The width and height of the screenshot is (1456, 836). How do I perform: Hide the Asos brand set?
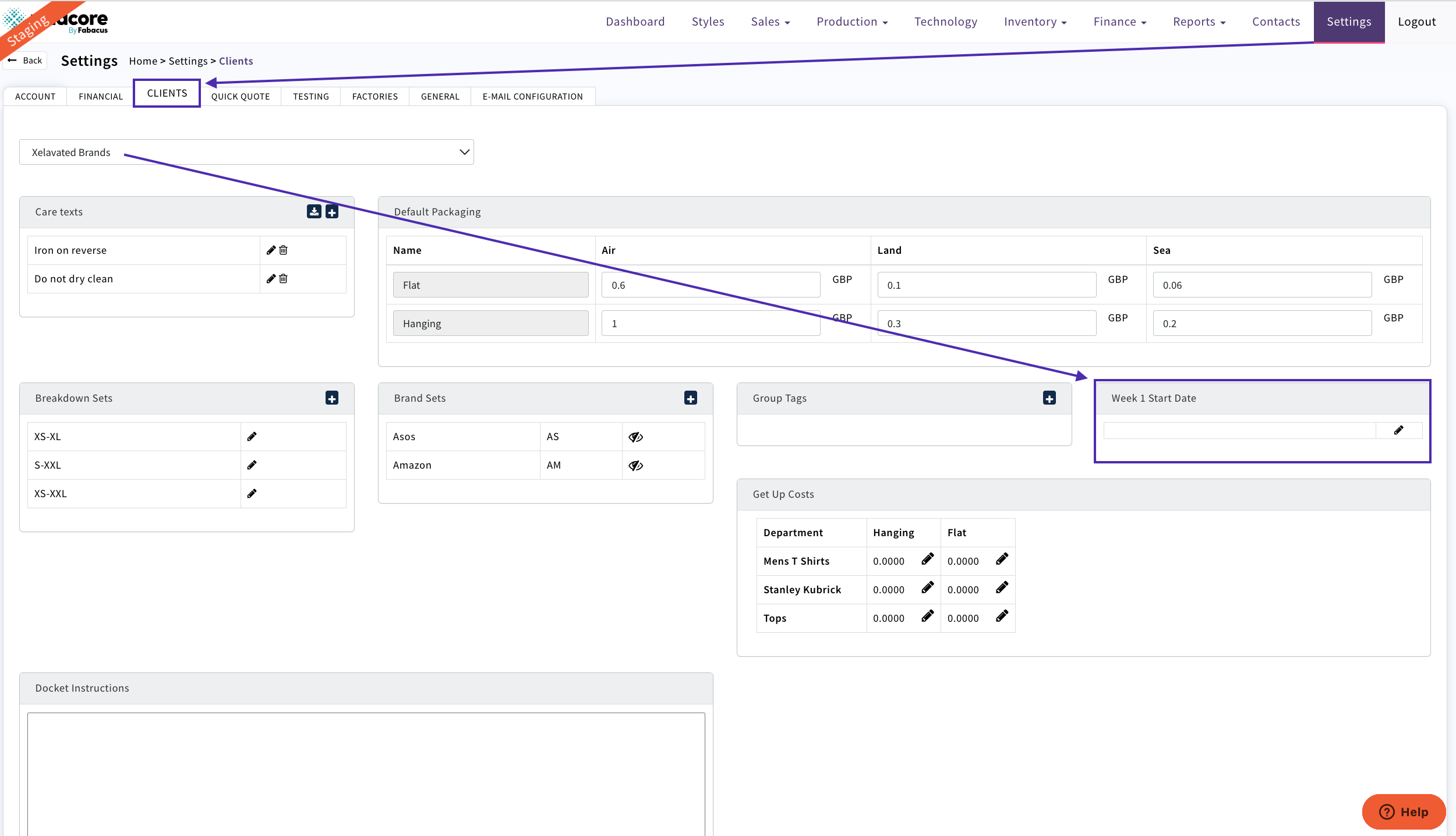[x=635, y=436]
